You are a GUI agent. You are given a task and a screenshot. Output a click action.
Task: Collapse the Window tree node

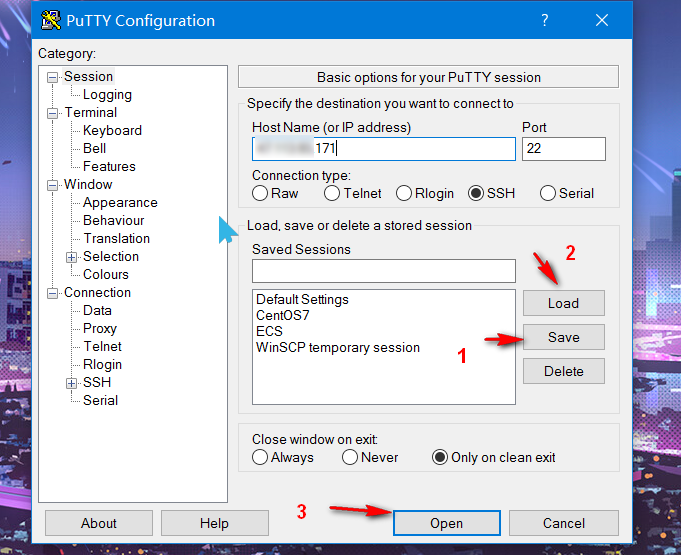[52, 185]
